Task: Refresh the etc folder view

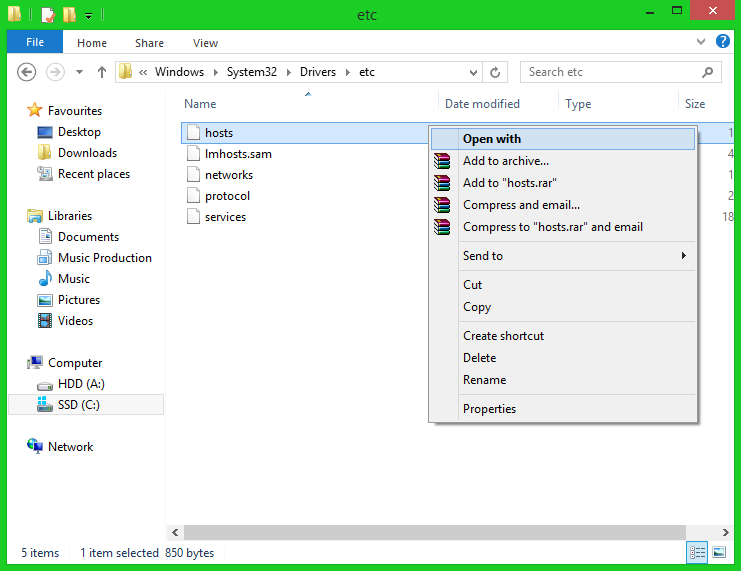Action: point(495,72)
